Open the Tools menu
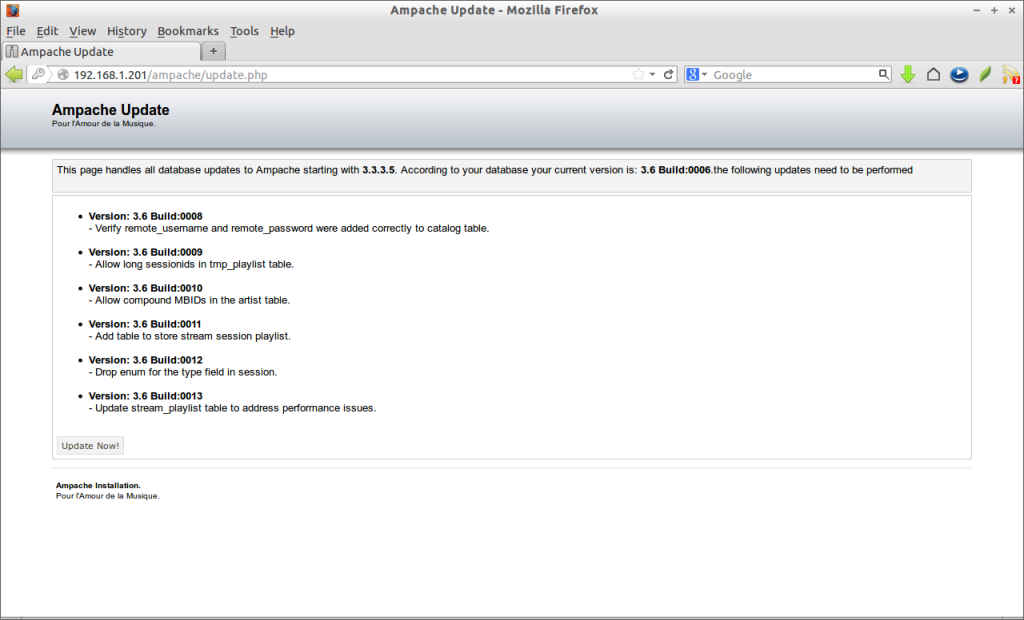The image size is (1024, 620). 244,31
